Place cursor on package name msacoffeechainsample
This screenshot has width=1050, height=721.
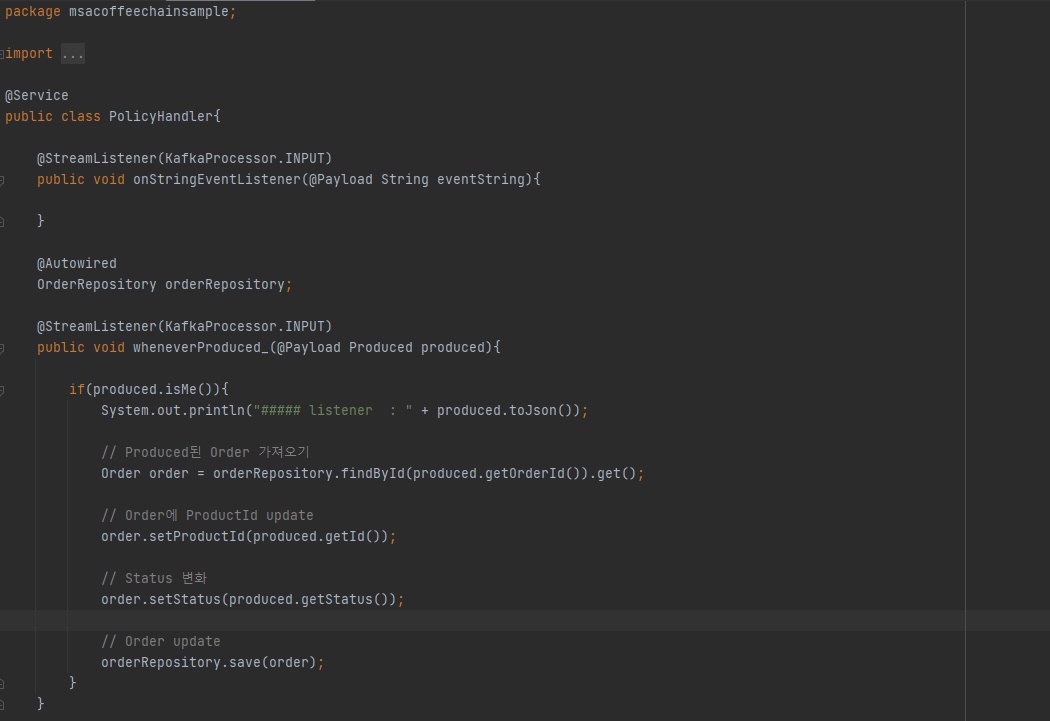[149, 11]
